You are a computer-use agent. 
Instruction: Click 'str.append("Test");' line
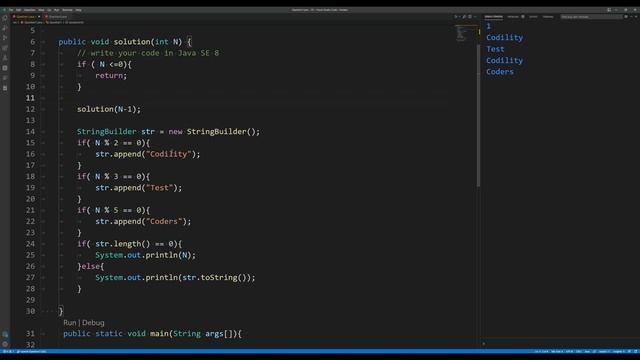138,188
